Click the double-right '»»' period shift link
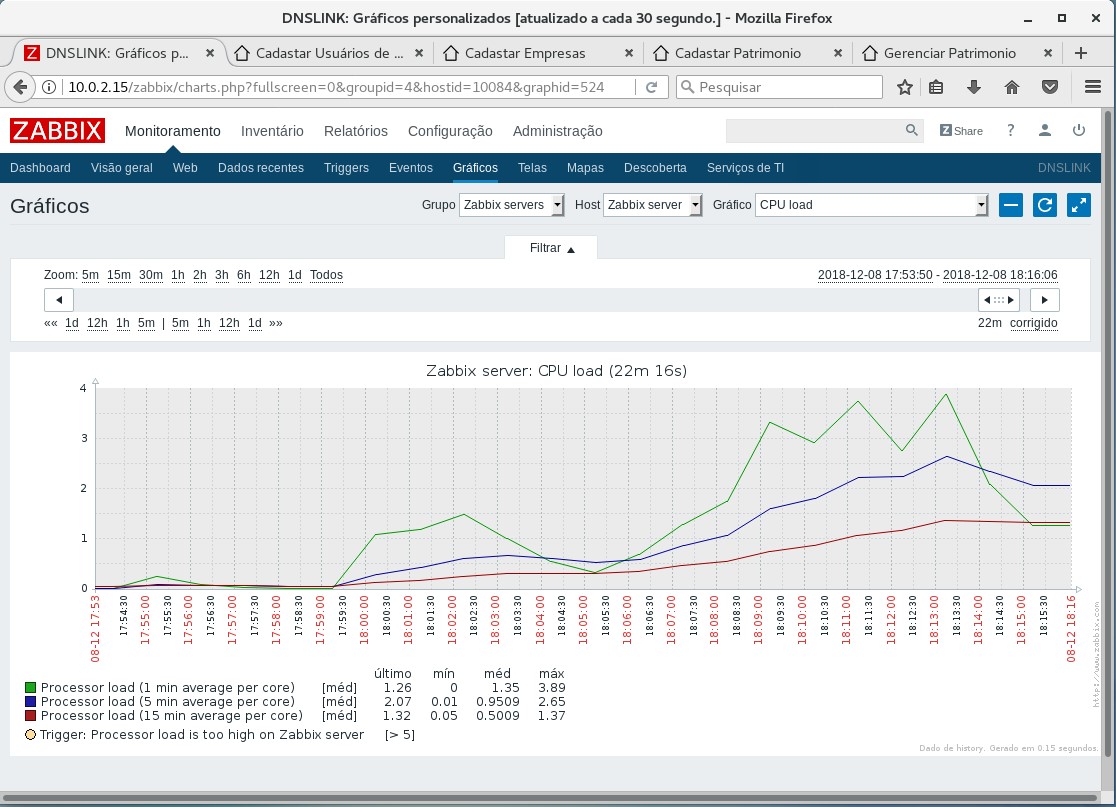This screenshot has height=807, width=1116. pos(276,323)
